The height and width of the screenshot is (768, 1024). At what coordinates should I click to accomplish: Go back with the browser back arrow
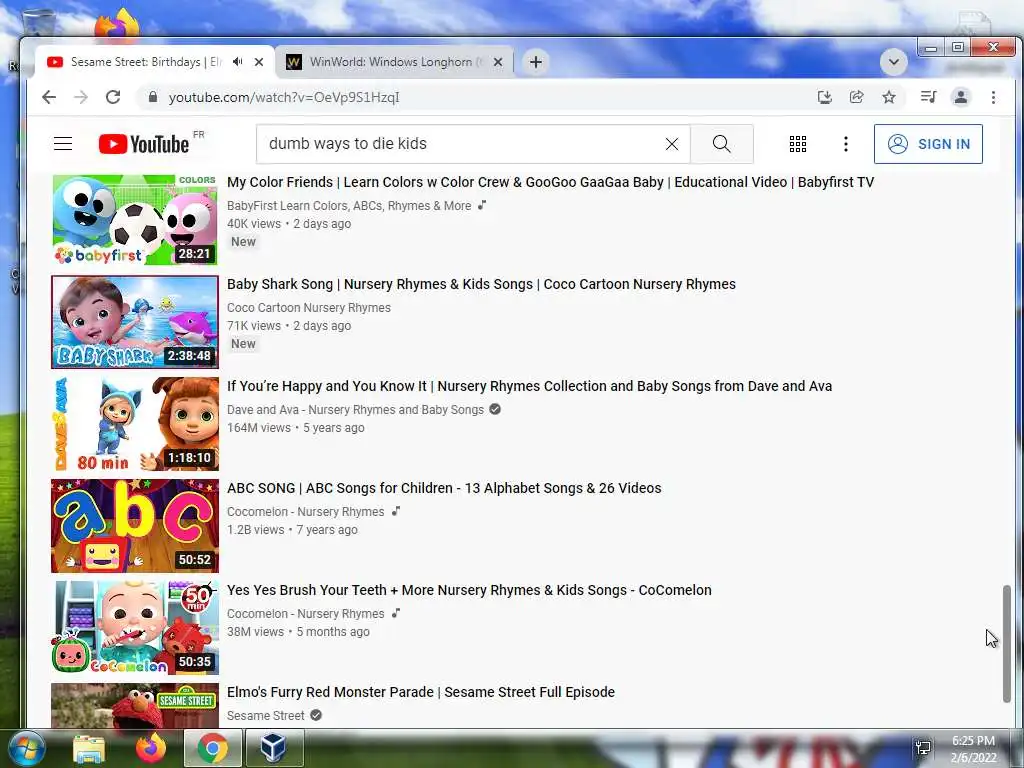coord(49,97)
